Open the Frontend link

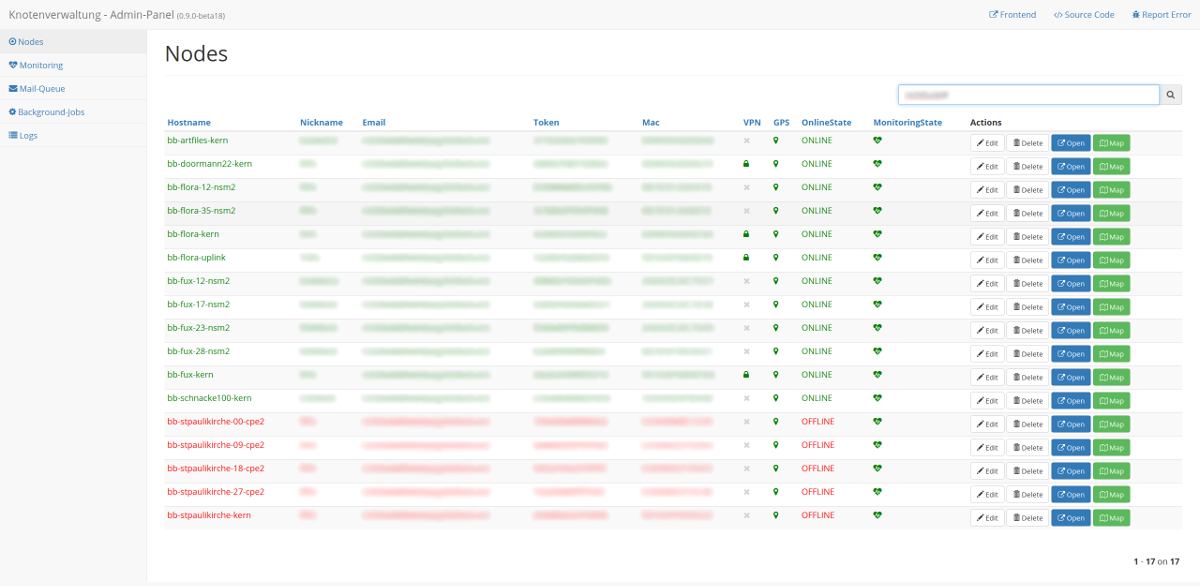1012,15
